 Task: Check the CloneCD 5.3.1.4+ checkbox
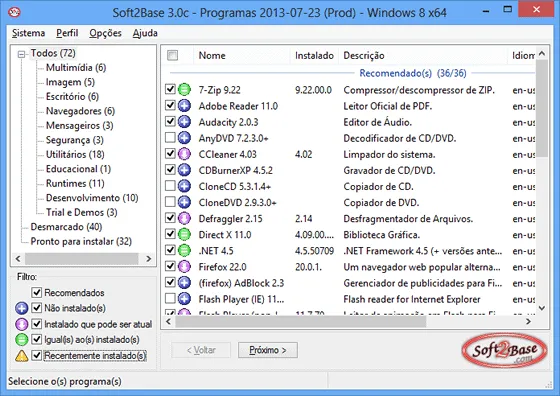(x=170, y=186)
